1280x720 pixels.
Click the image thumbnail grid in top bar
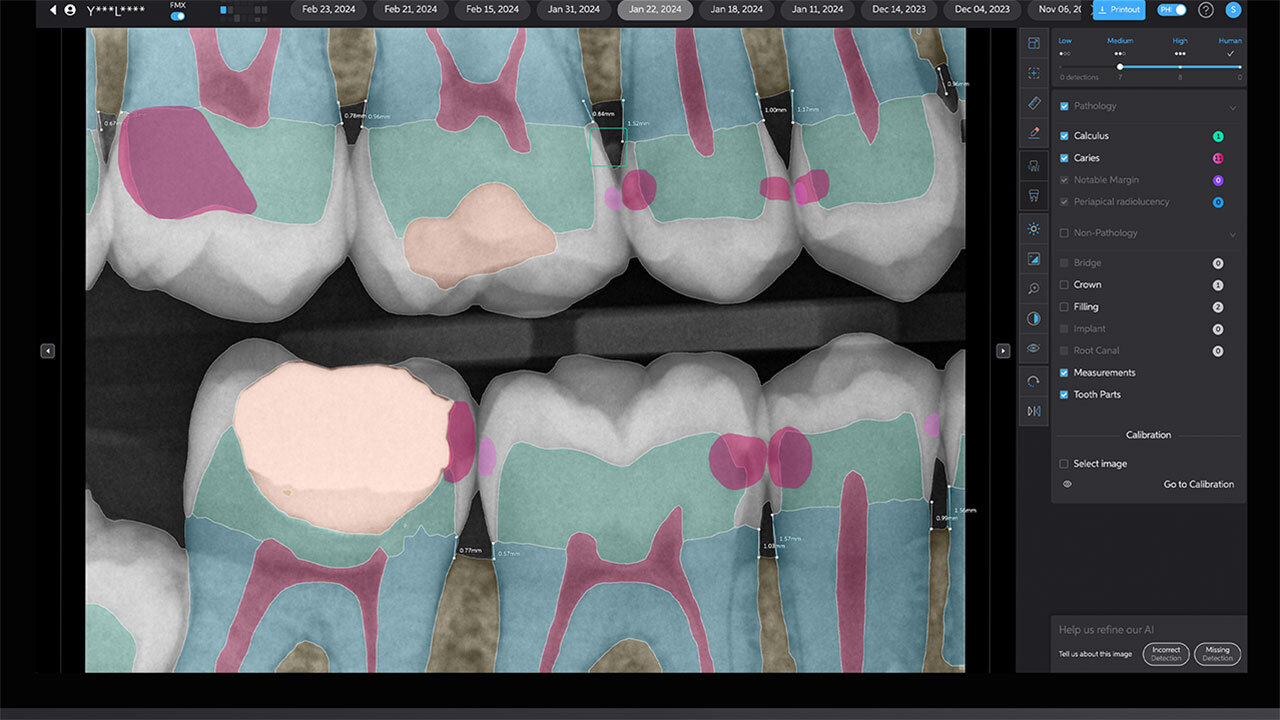pos(243,13)
